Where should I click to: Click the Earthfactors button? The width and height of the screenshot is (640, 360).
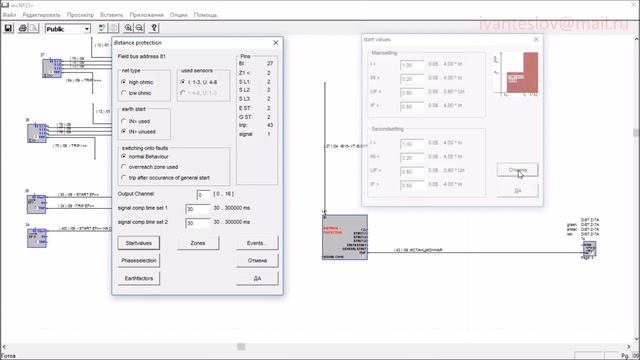pyautogui.click(x=138, y=278)
